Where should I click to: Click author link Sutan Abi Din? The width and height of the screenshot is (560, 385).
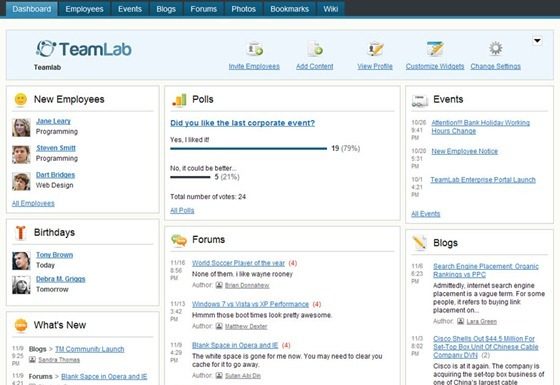coord(243,376)
